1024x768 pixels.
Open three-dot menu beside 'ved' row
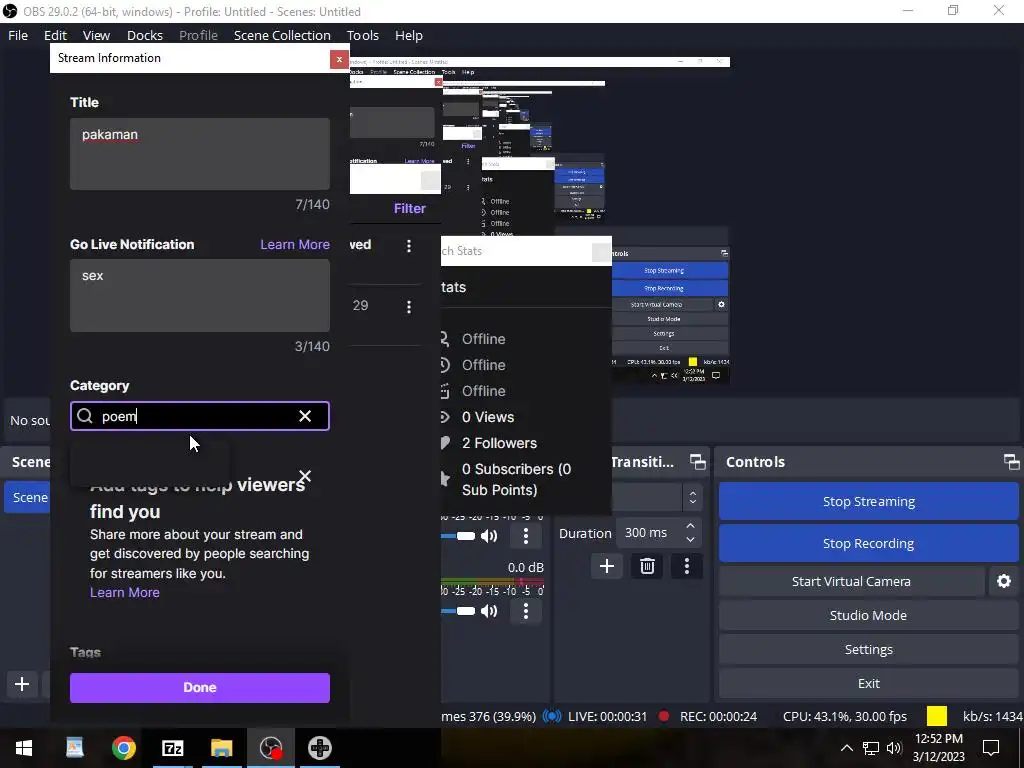point(409,246)
